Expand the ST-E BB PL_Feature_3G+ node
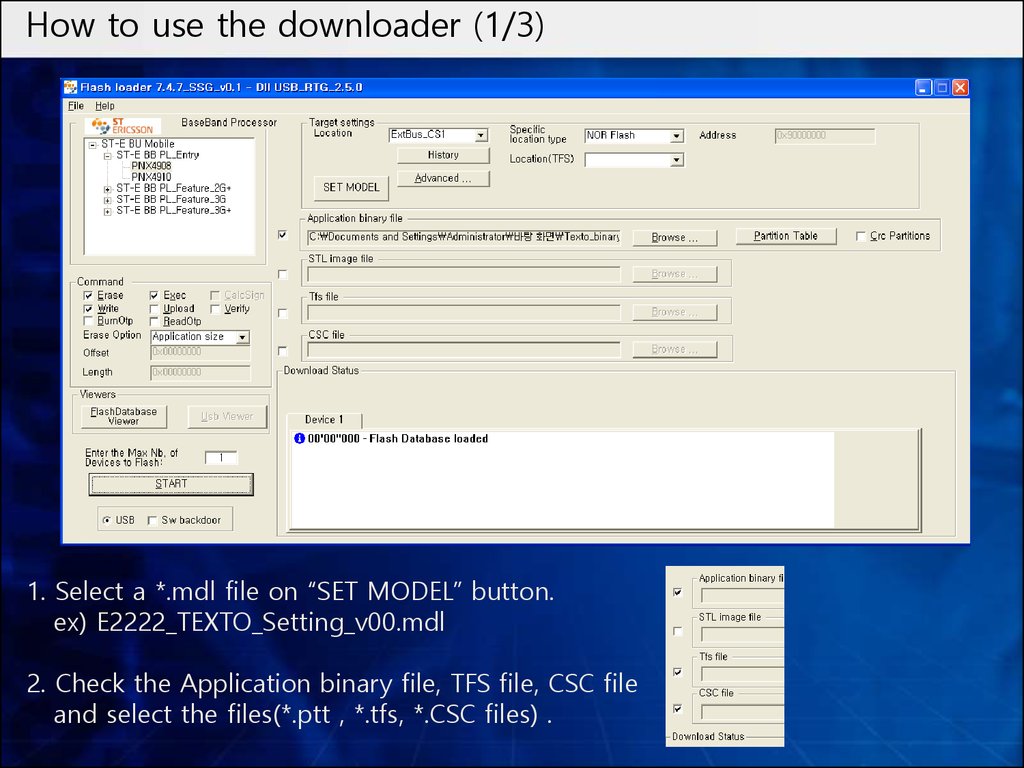Image resolution: width=1024 pixels, height=768 pixels. click(108, 212)
